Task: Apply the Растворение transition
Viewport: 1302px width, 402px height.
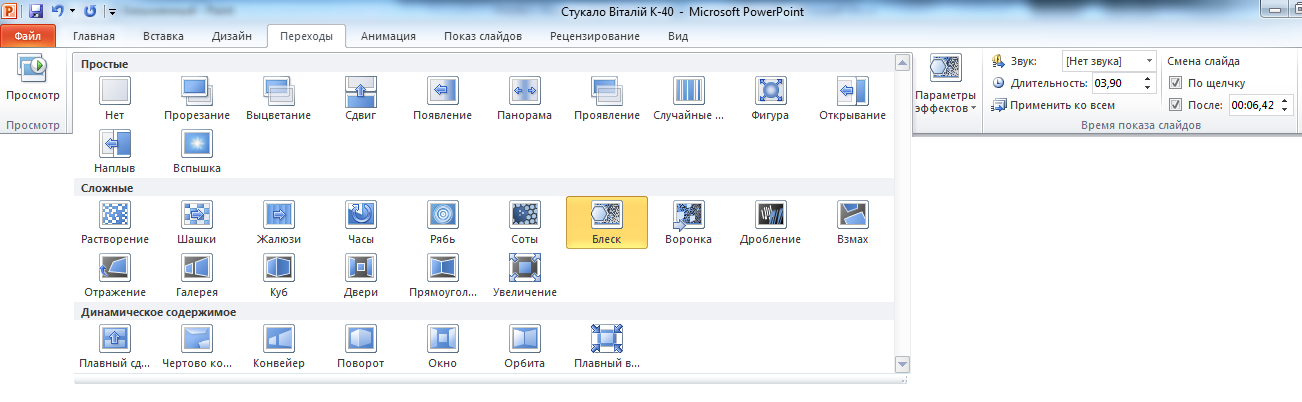Action: pos(115,222)
